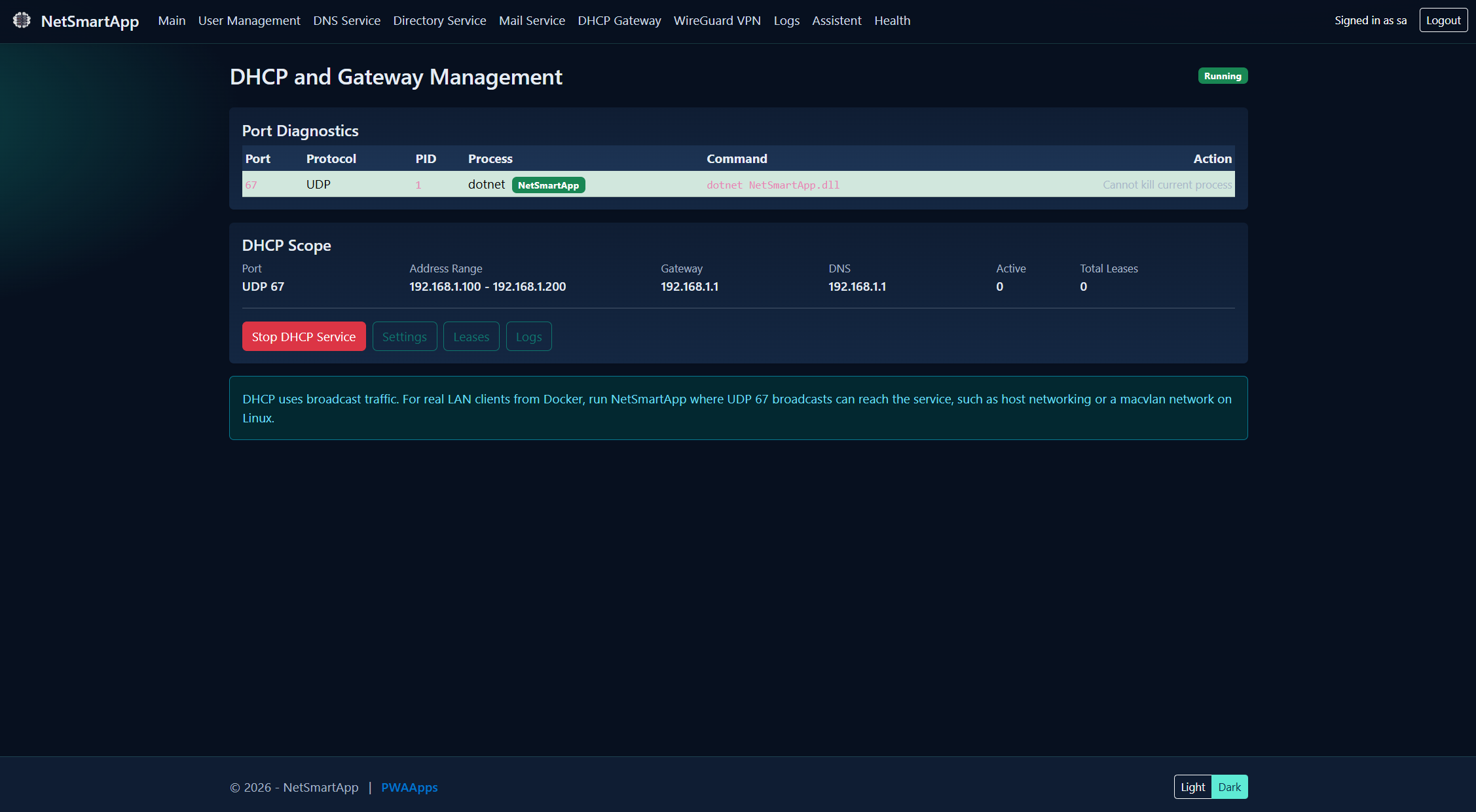The width and height of the screenshot is (1476, 812).
Task: Click the NetSmartApp globe logo icon
Action: [x=22, y=20]
